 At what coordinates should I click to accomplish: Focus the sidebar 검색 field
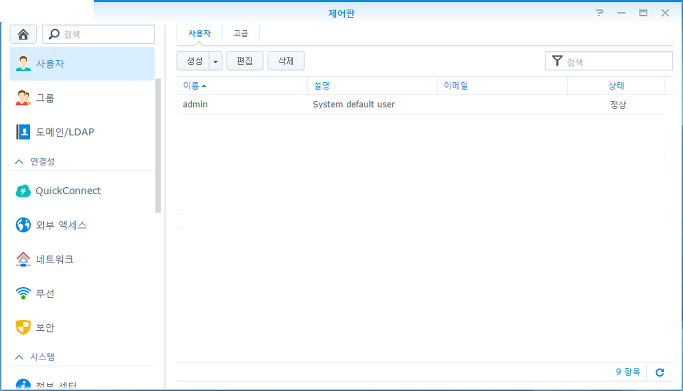click(x=98, y=34)
